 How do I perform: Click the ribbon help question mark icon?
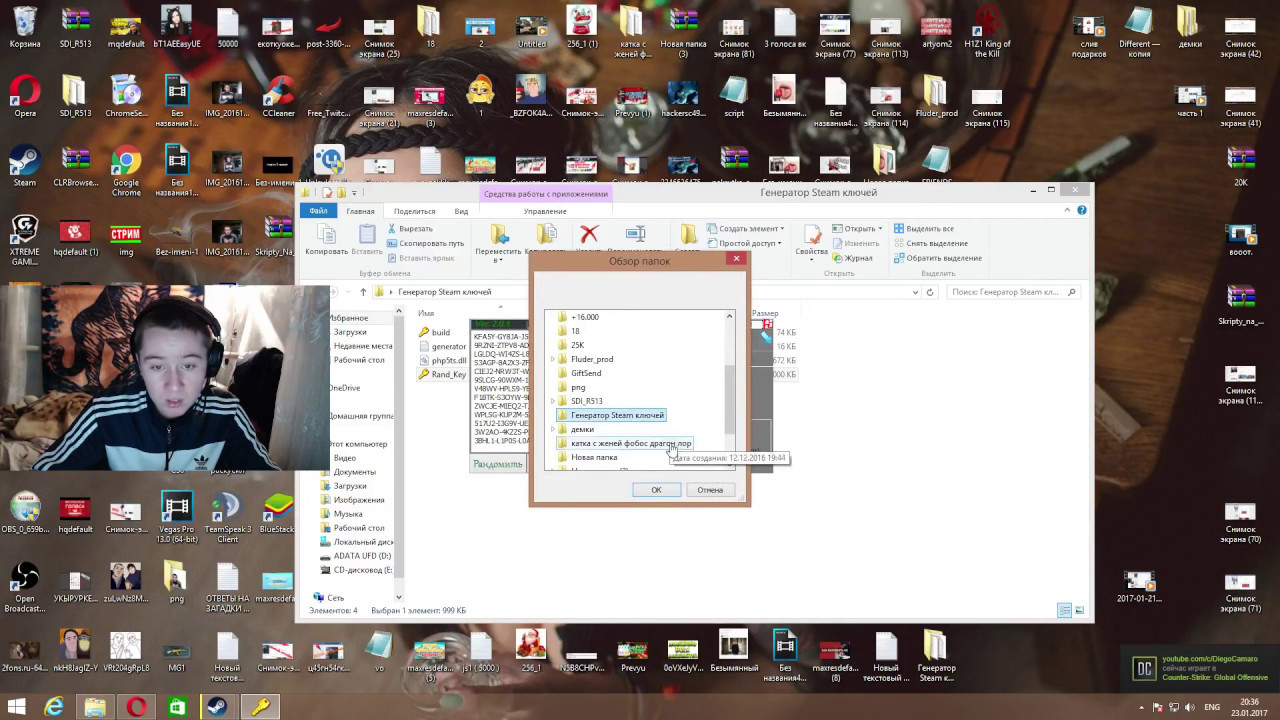coord(1082,210)
